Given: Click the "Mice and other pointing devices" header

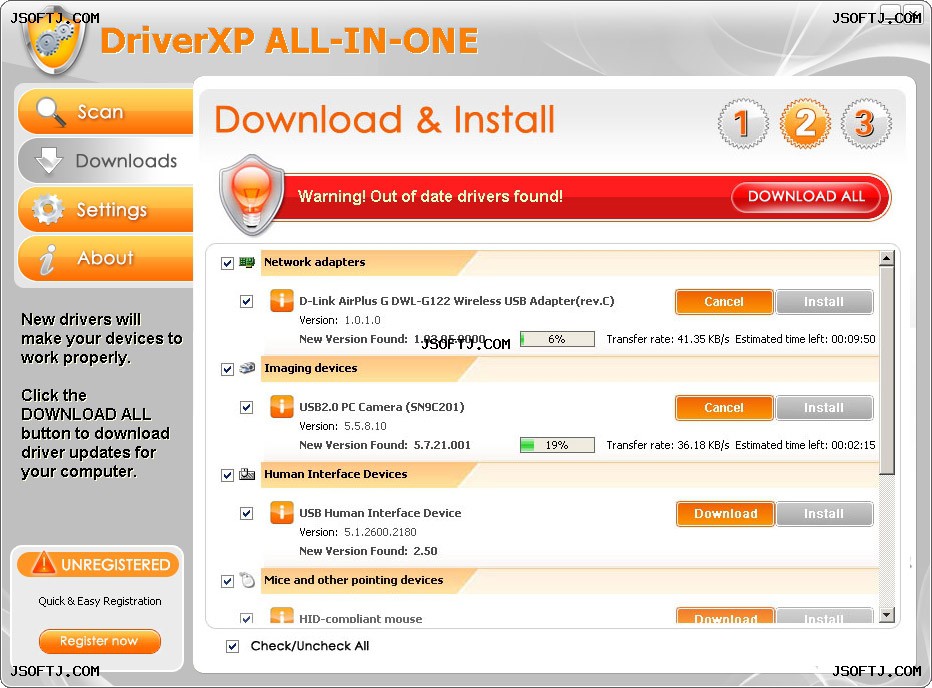Looking at the screenshot, I should click(354, 580).
